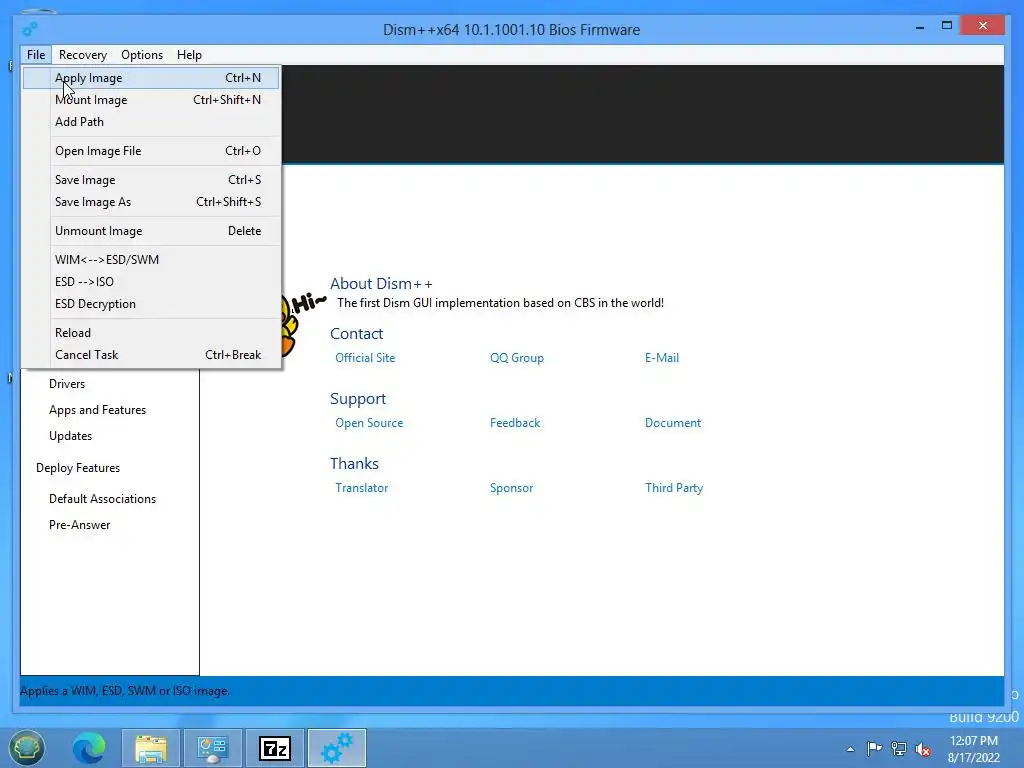Select Apps and Features in sidebar
Image resolution: width=1024 pixels, height=768 pixels.
pos(97,410)
